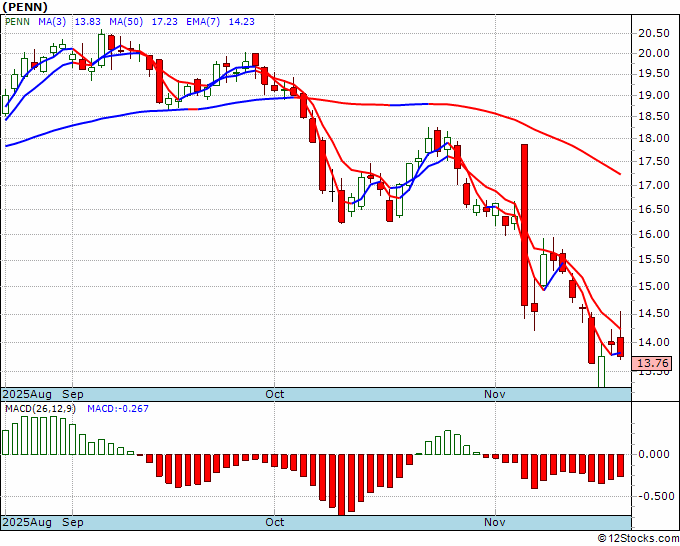Click the (PENN) chart title
This screenshot has height=546, width=680.
[24, 7]
